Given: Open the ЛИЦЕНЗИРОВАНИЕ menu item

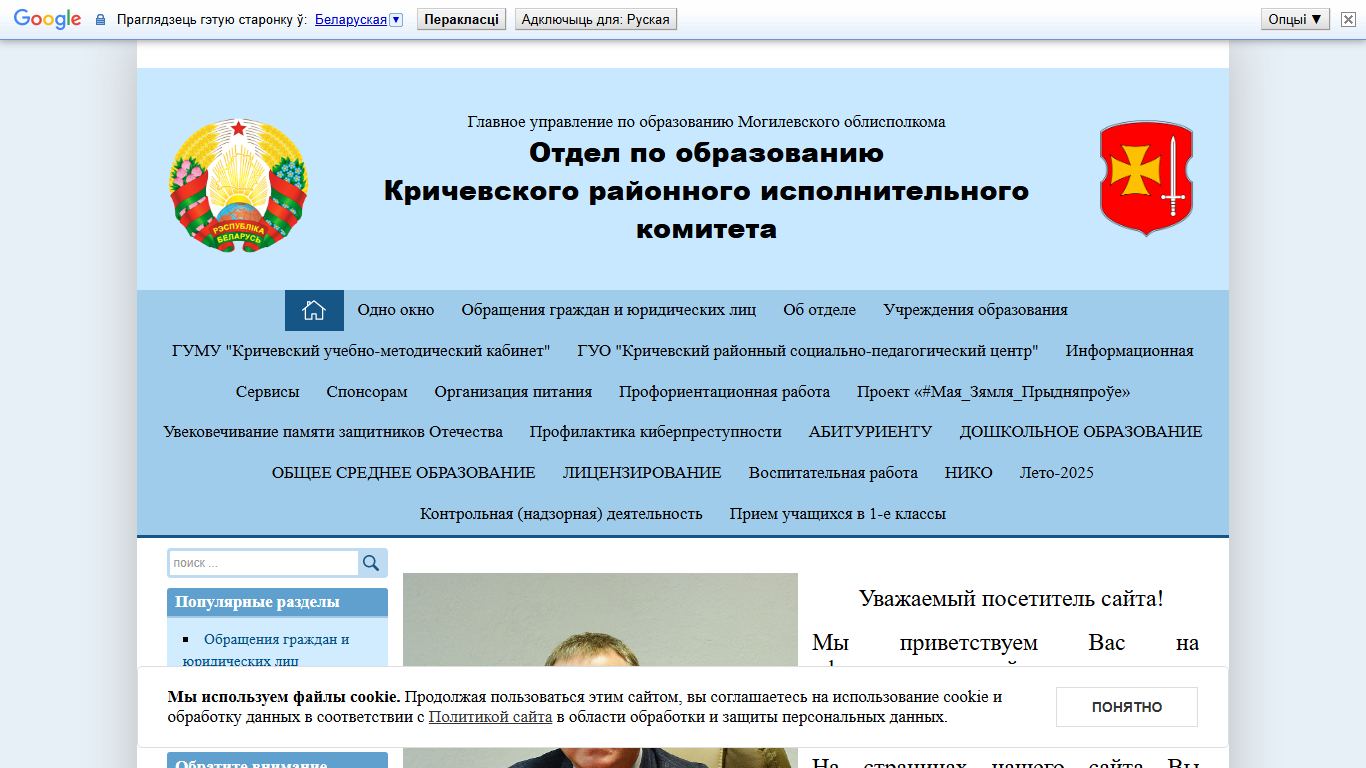Looking at the screenshot, I should point(642,473).
